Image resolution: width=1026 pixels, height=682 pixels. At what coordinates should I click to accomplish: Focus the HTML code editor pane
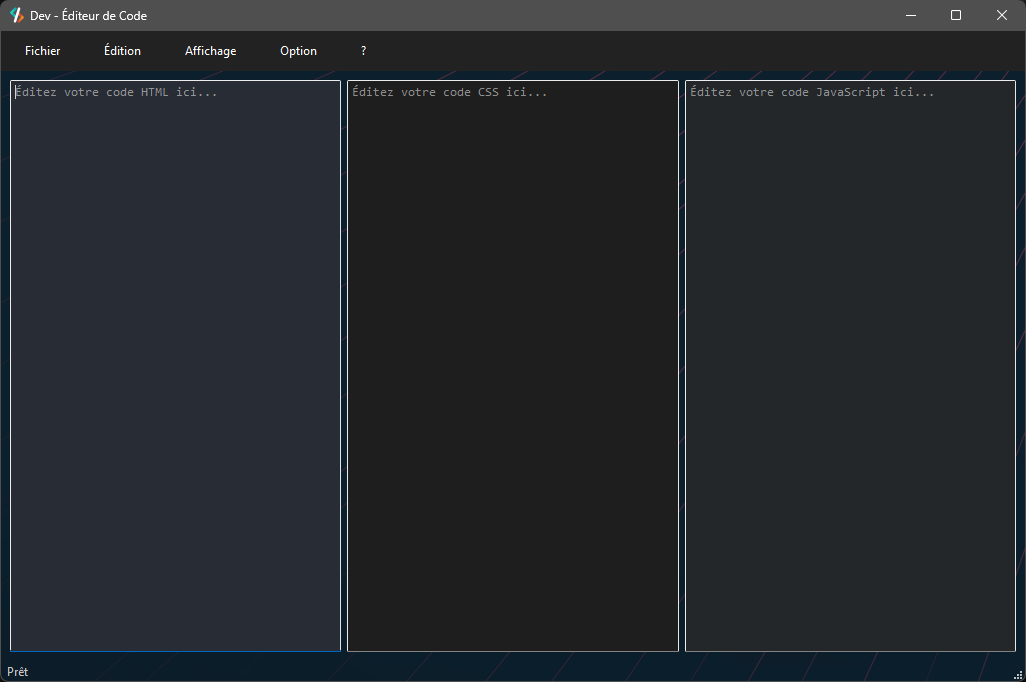click(x=175, y=370)
